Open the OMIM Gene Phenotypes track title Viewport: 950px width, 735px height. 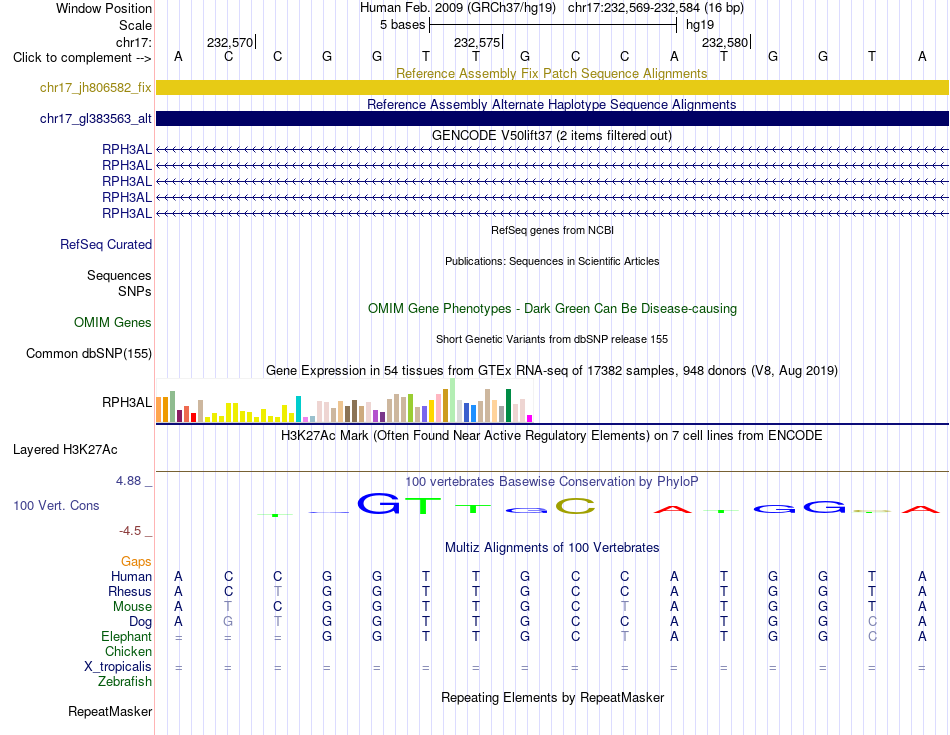(552, 308)
